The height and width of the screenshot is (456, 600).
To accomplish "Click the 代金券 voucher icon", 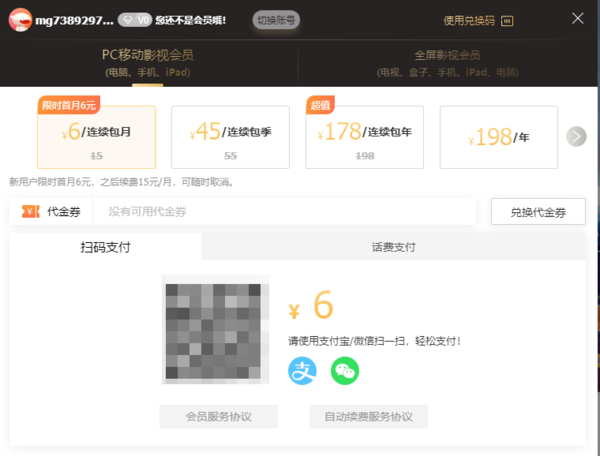I will [x=30, y=212].
